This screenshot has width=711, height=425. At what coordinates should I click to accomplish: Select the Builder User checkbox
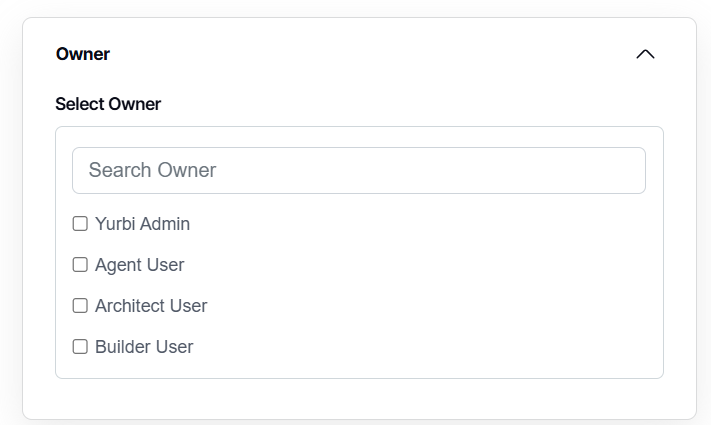pyautogui.click(x=80, y=347)
